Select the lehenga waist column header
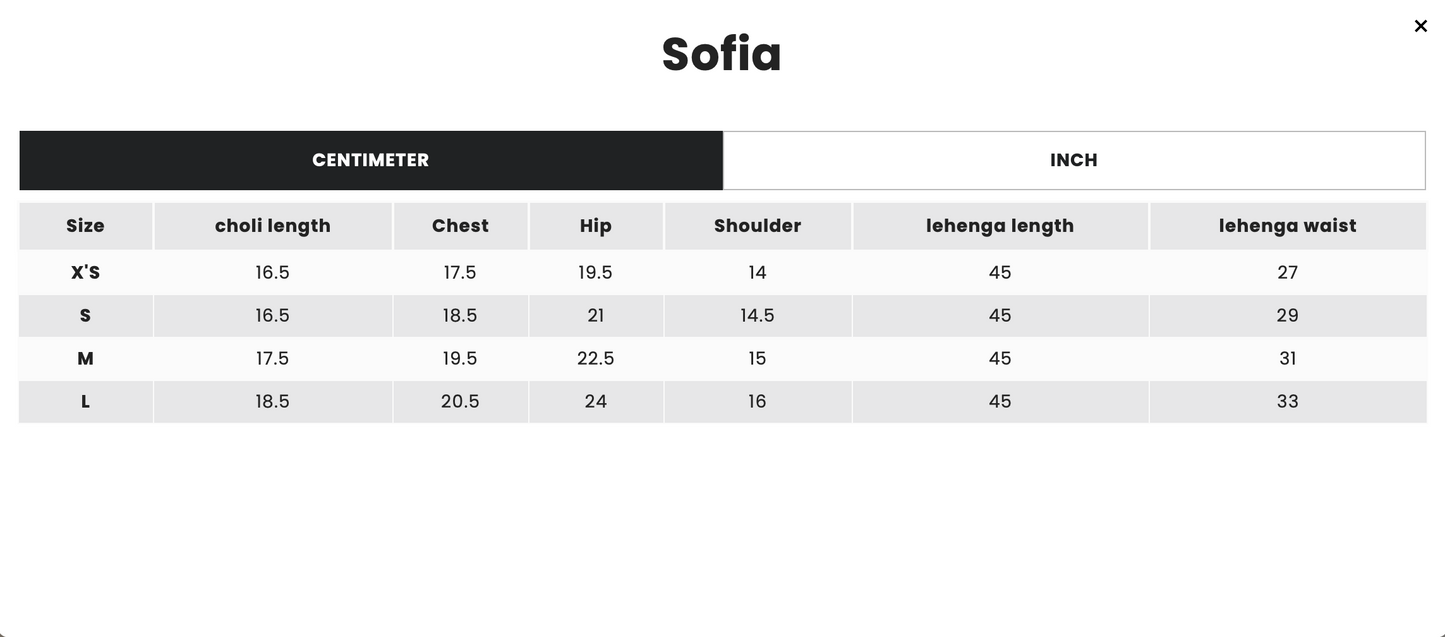 [1287, 226]
